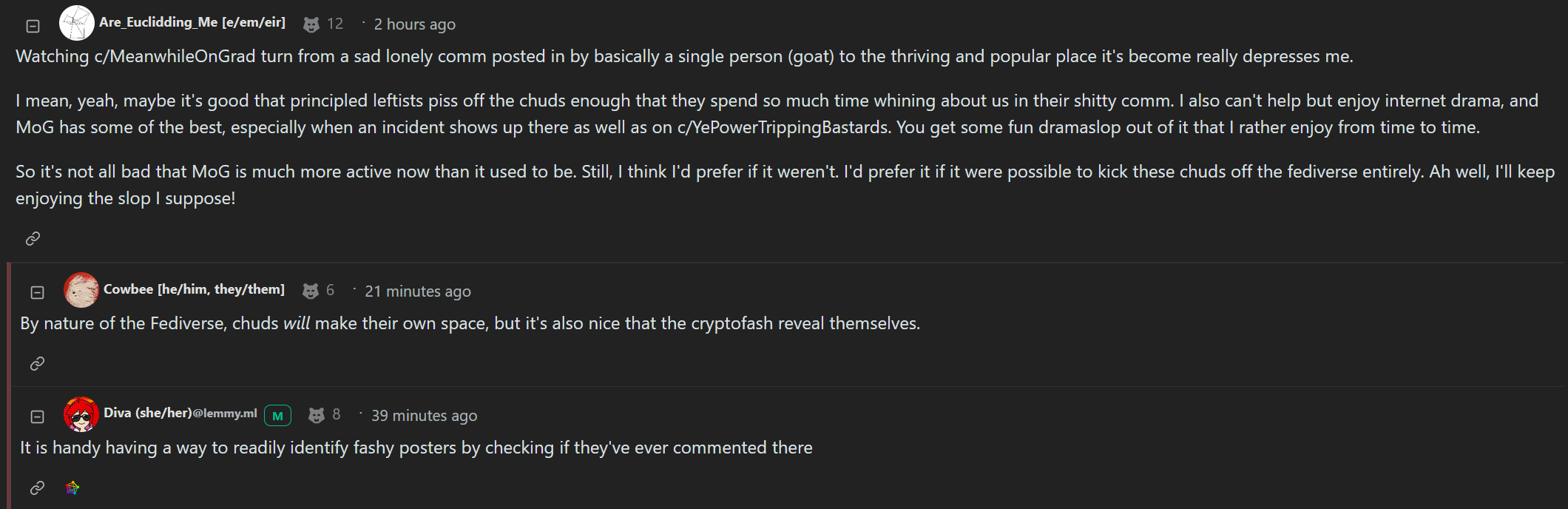
Task: Click the link icon under Cowbee's comment
Action: click(37, 363)
